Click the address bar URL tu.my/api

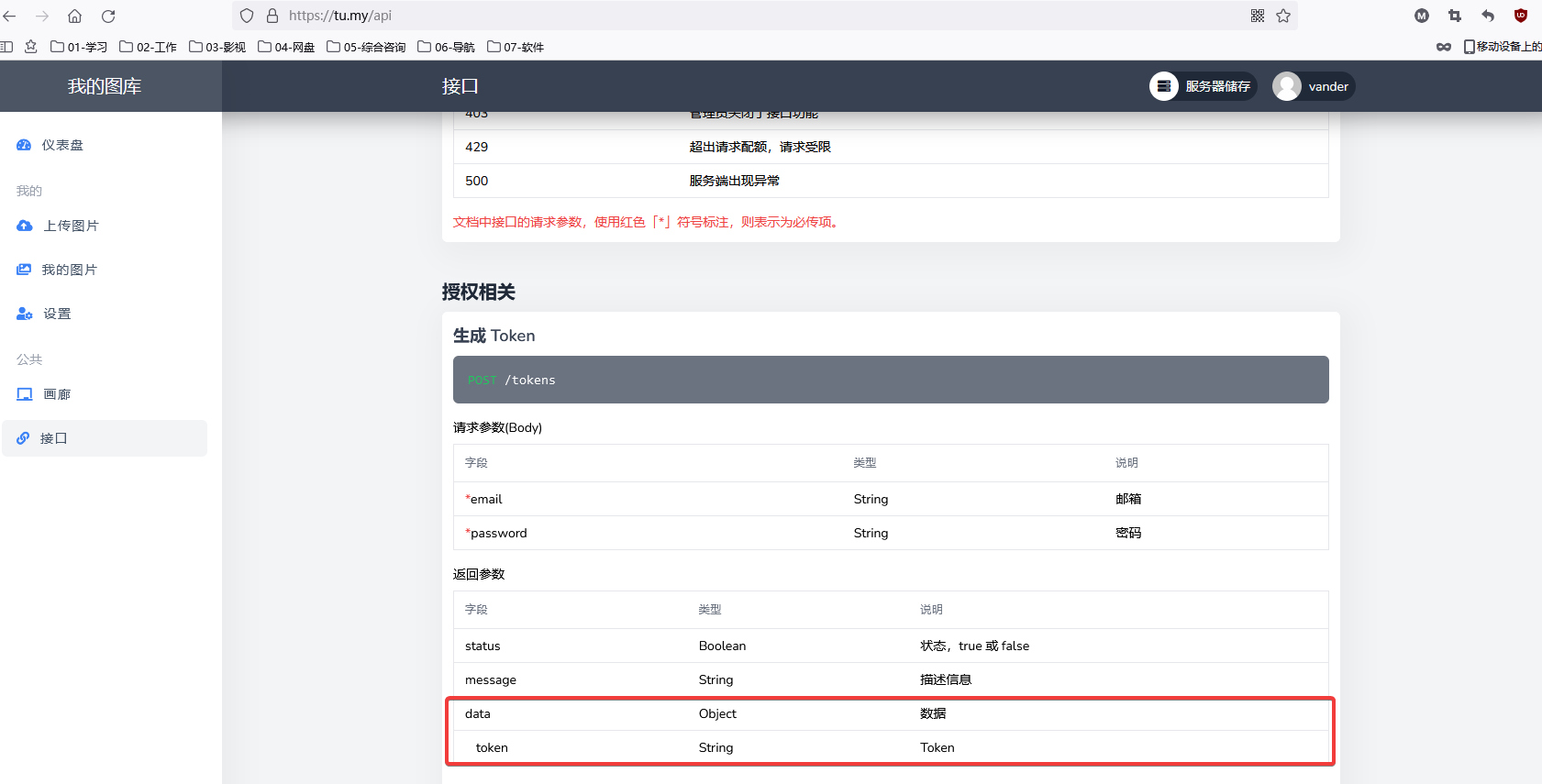(x=340, y=16)
